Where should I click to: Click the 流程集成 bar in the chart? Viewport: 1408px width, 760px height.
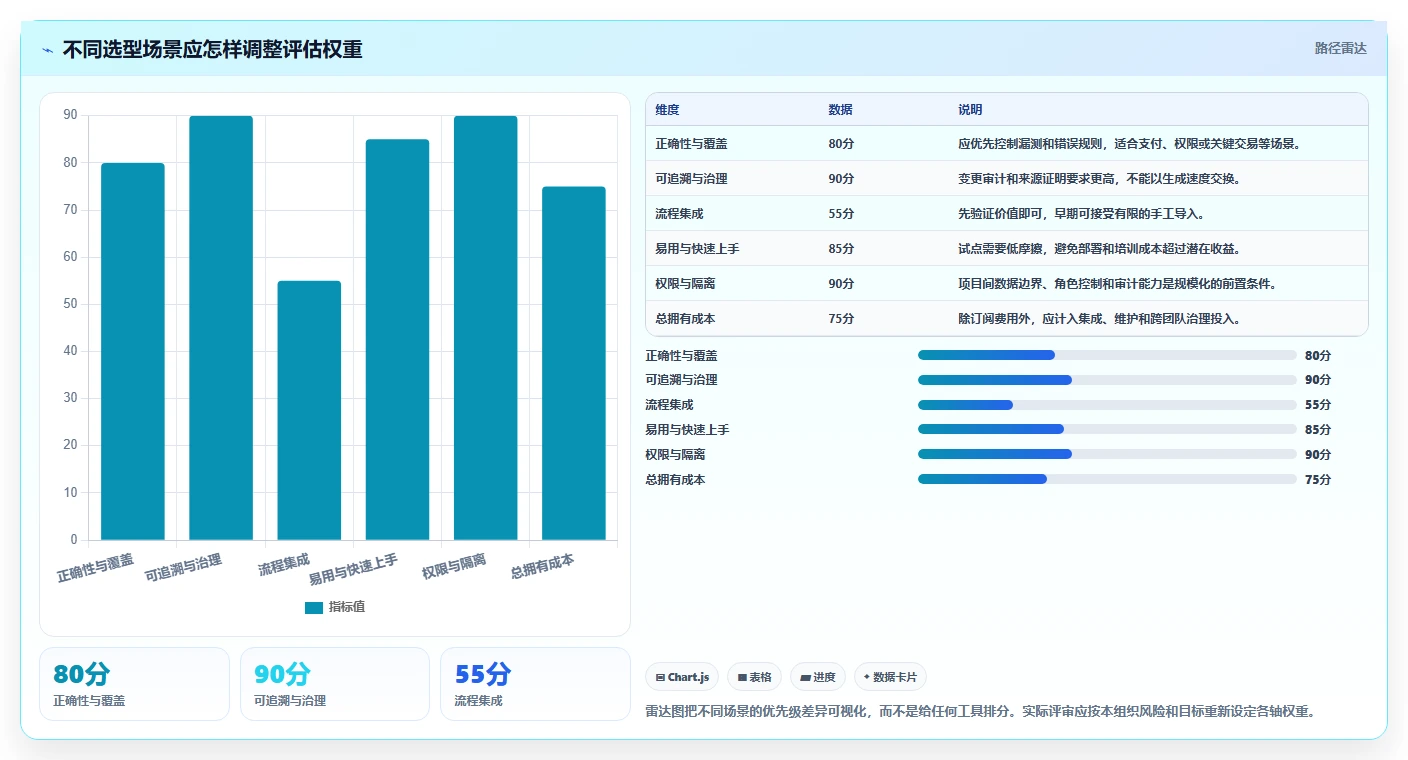tap(309, 410)
